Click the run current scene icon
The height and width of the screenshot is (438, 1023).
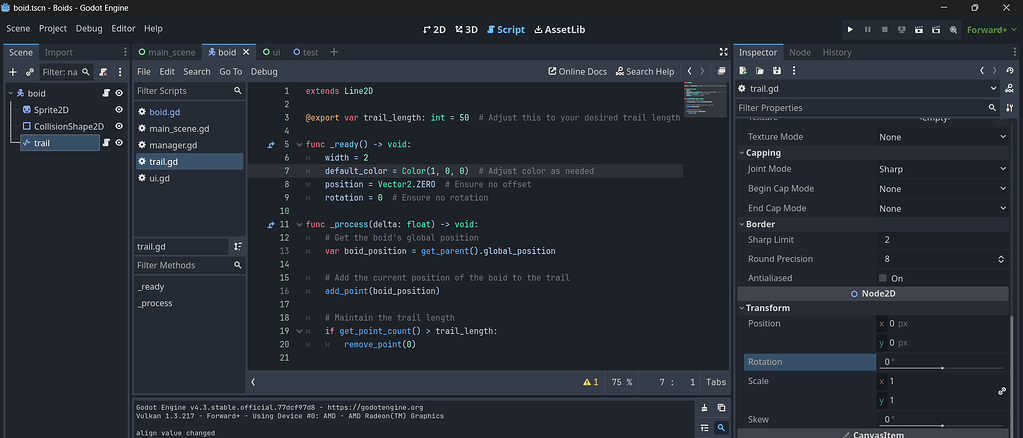click(919, 30)
